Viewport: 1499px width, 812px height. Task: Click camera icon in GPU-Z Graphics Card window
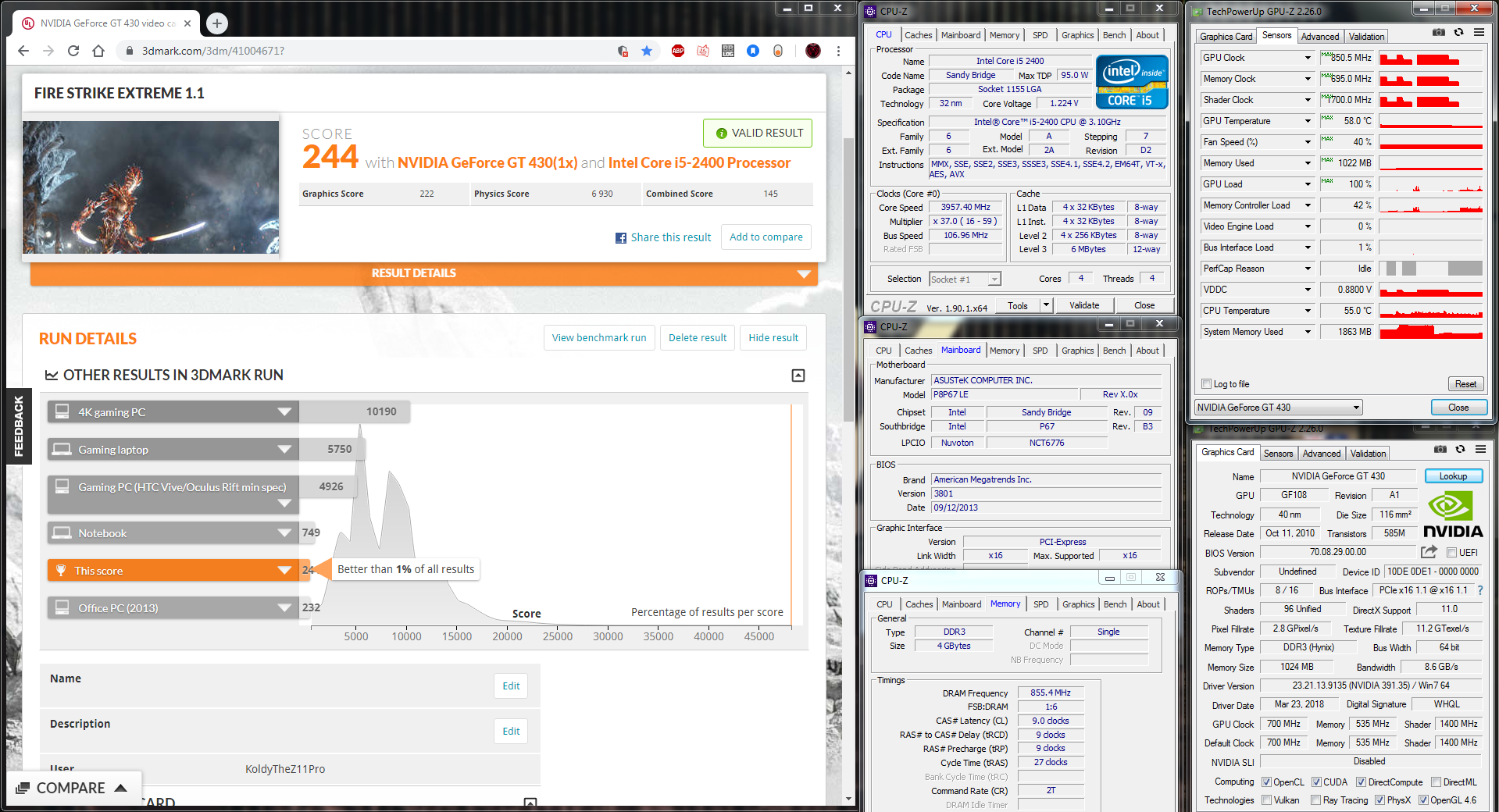pos(1440,450)
